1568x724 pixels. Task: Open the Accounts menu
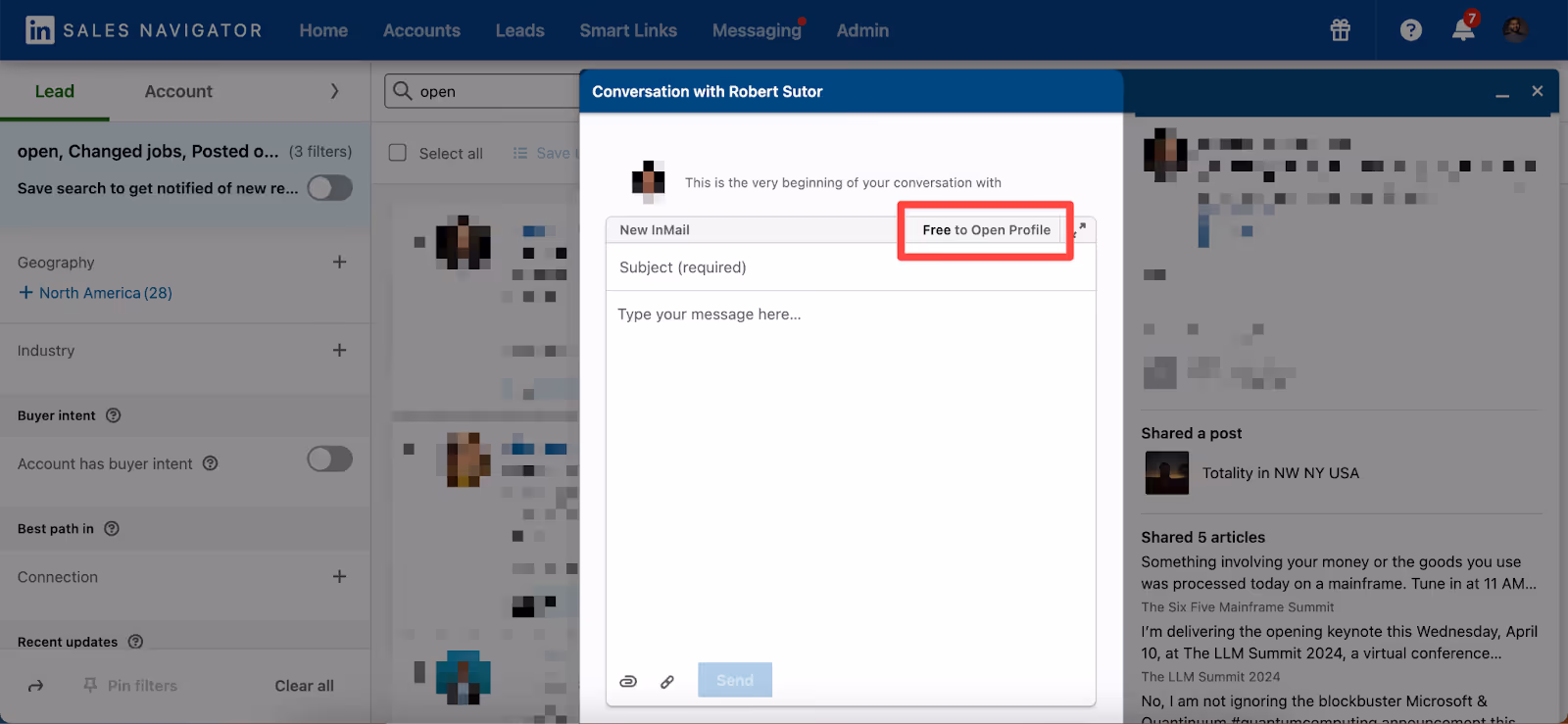(421, 30)
